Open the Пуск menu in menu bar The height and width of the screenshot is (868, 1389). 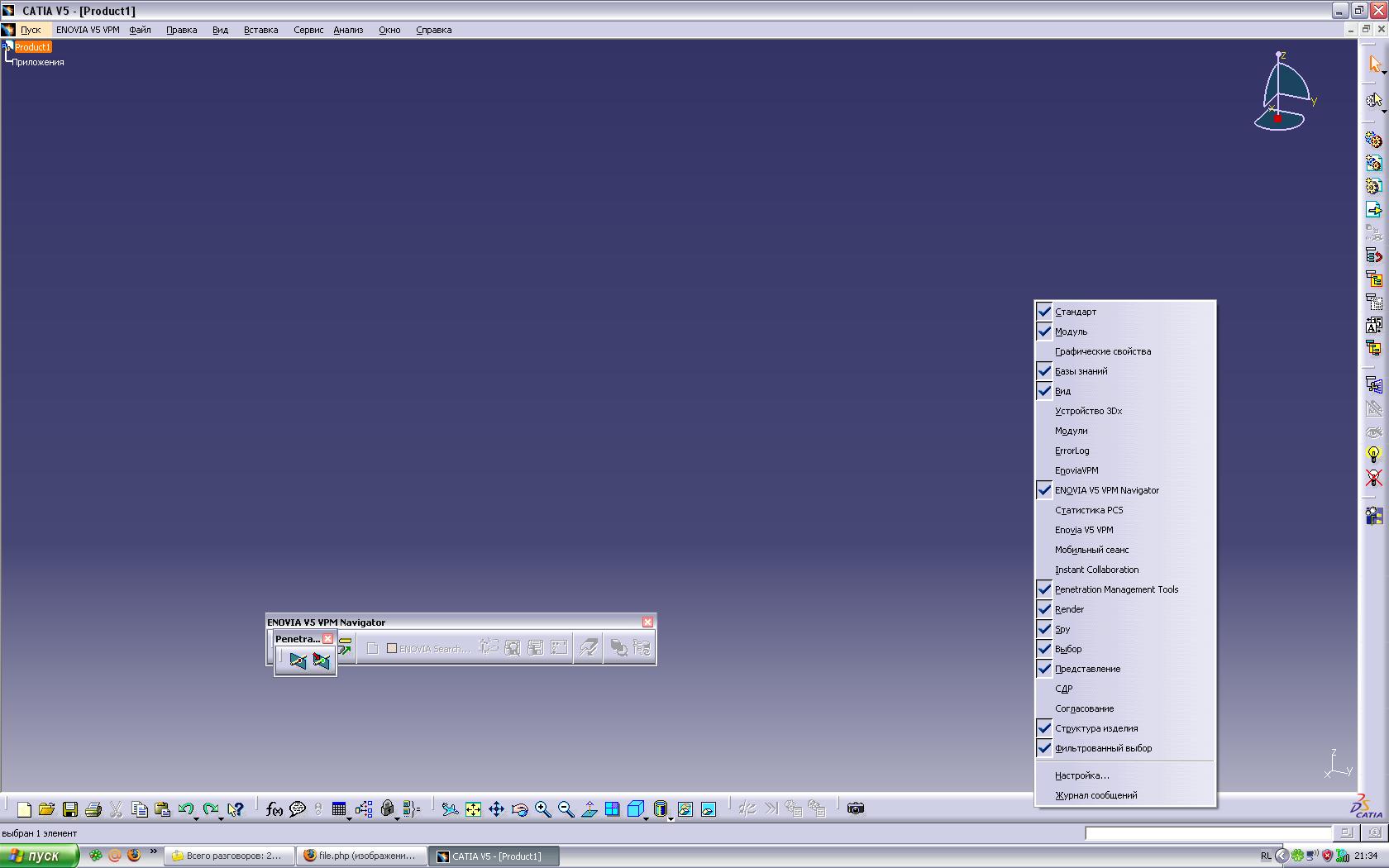(x=31, y=30)
